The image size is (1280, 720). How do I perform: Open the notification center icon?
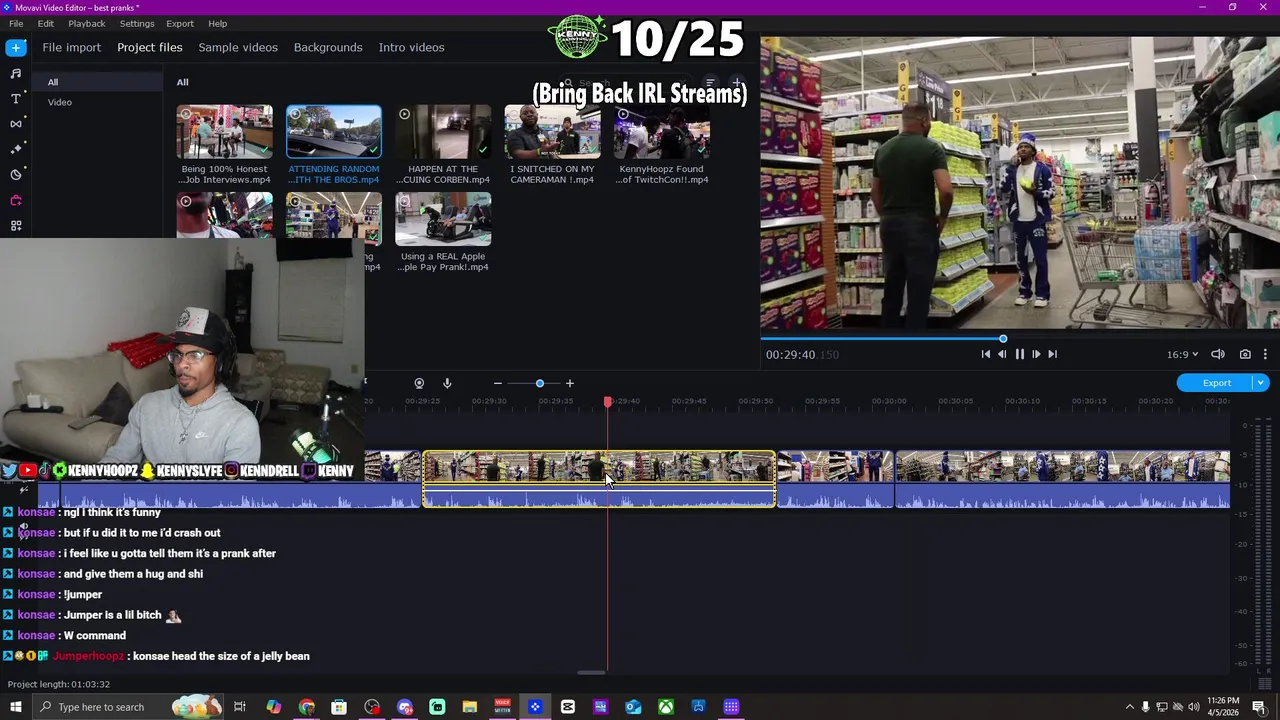pyautogui.click(x=1260, y=707)
